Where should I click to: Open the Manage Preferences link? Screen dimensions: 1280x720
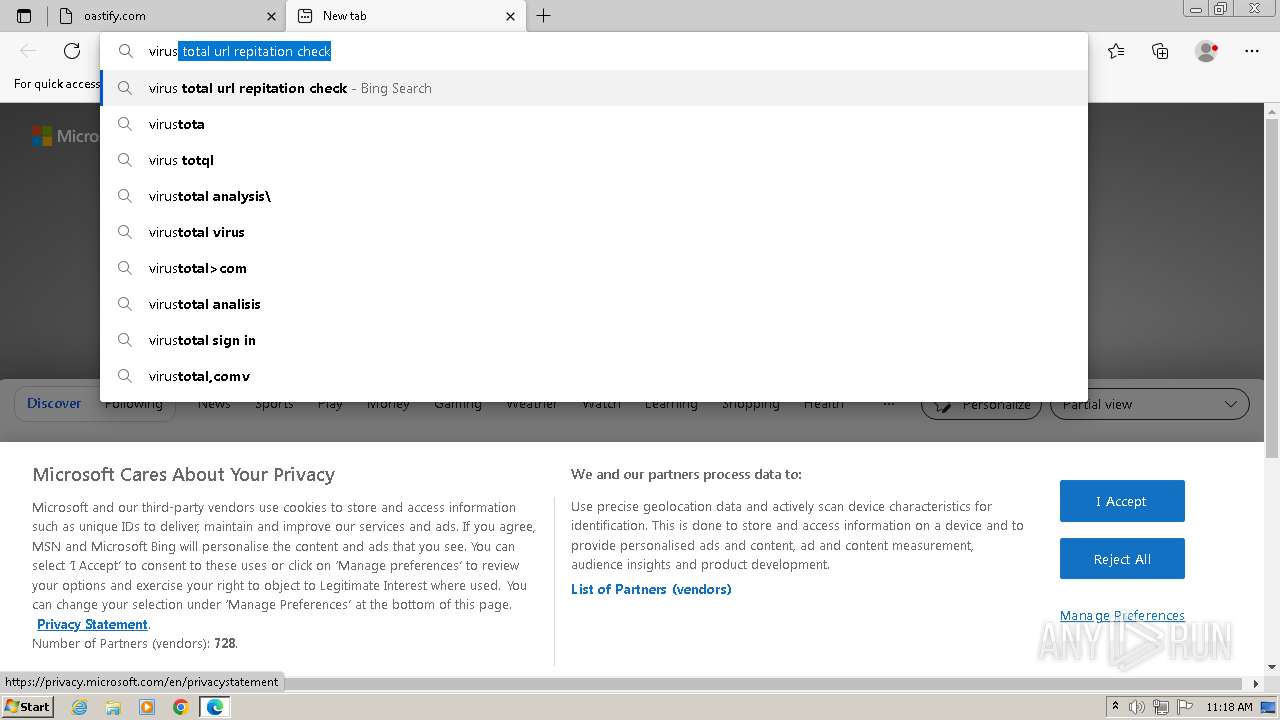tap(1122, 615)
